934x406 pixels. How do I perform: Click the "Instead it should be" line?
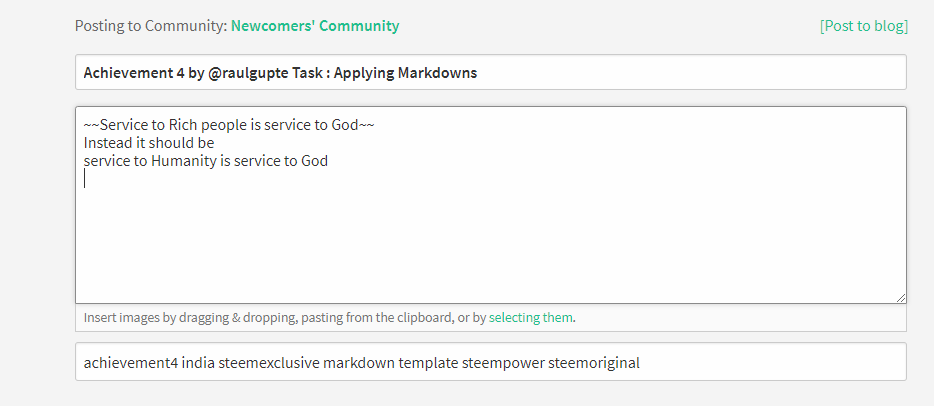tap(149, 143)
